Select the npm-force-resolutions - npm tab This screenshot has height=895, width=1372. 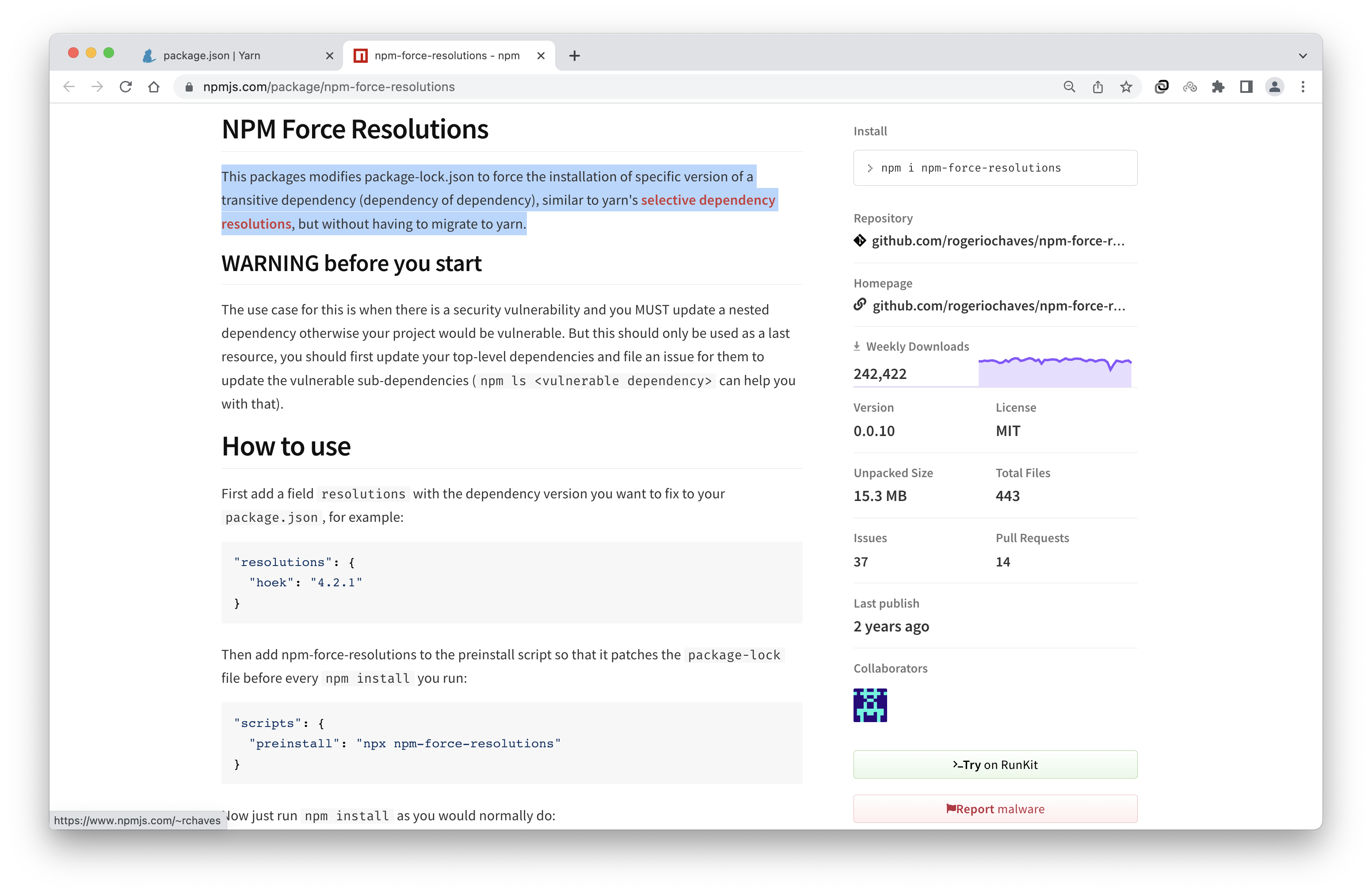(x=449, y=56)
